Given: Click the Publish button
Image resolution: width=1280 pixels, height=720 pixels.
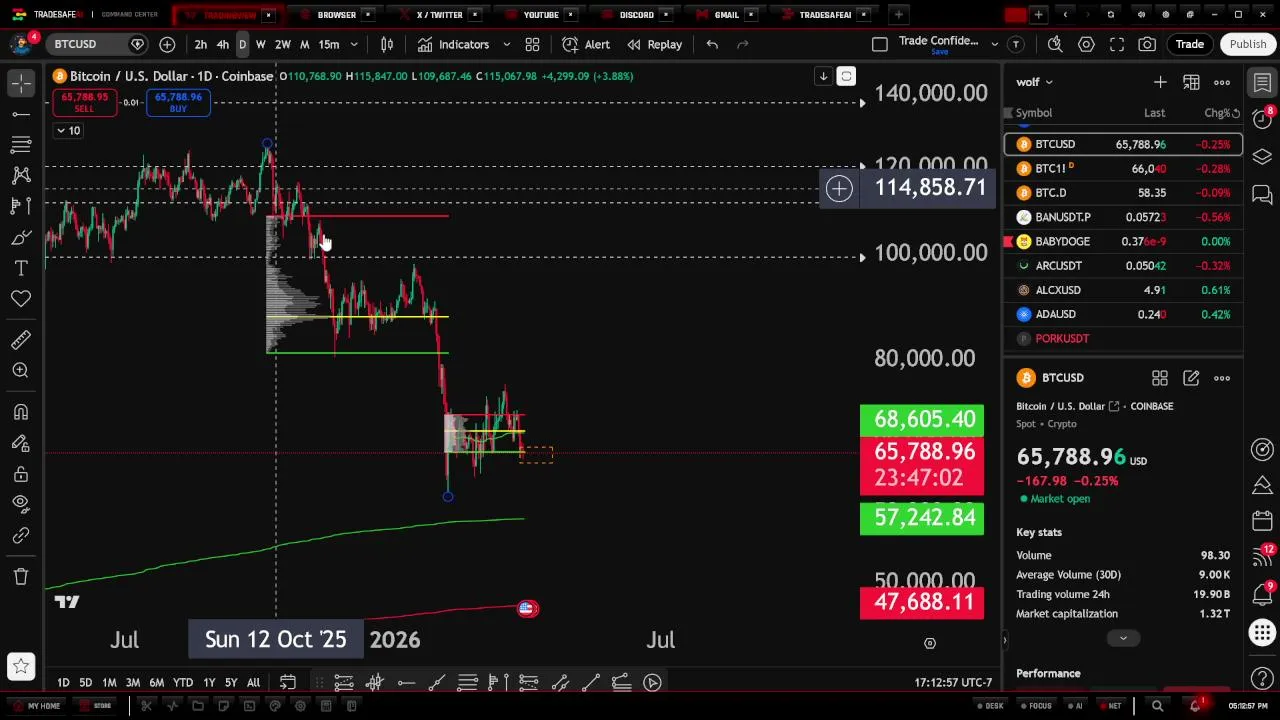Looking at the screenshot, I should [1248, 44].
